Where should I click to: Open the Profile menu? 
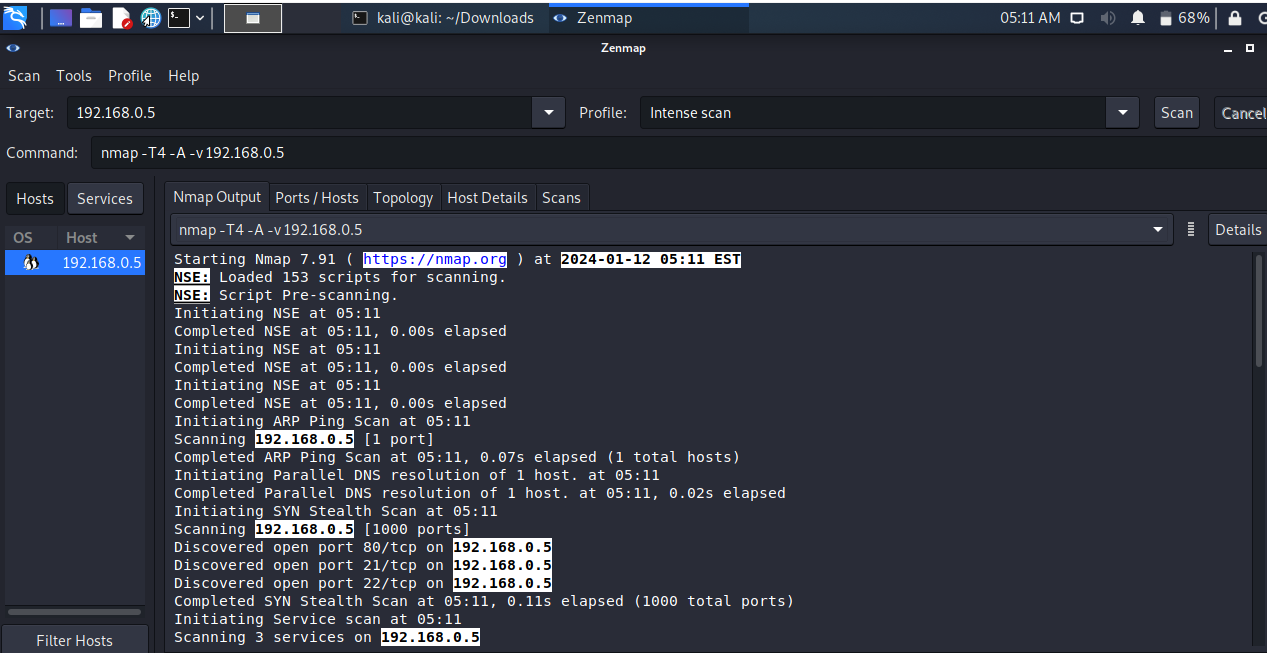pos(130,76)
